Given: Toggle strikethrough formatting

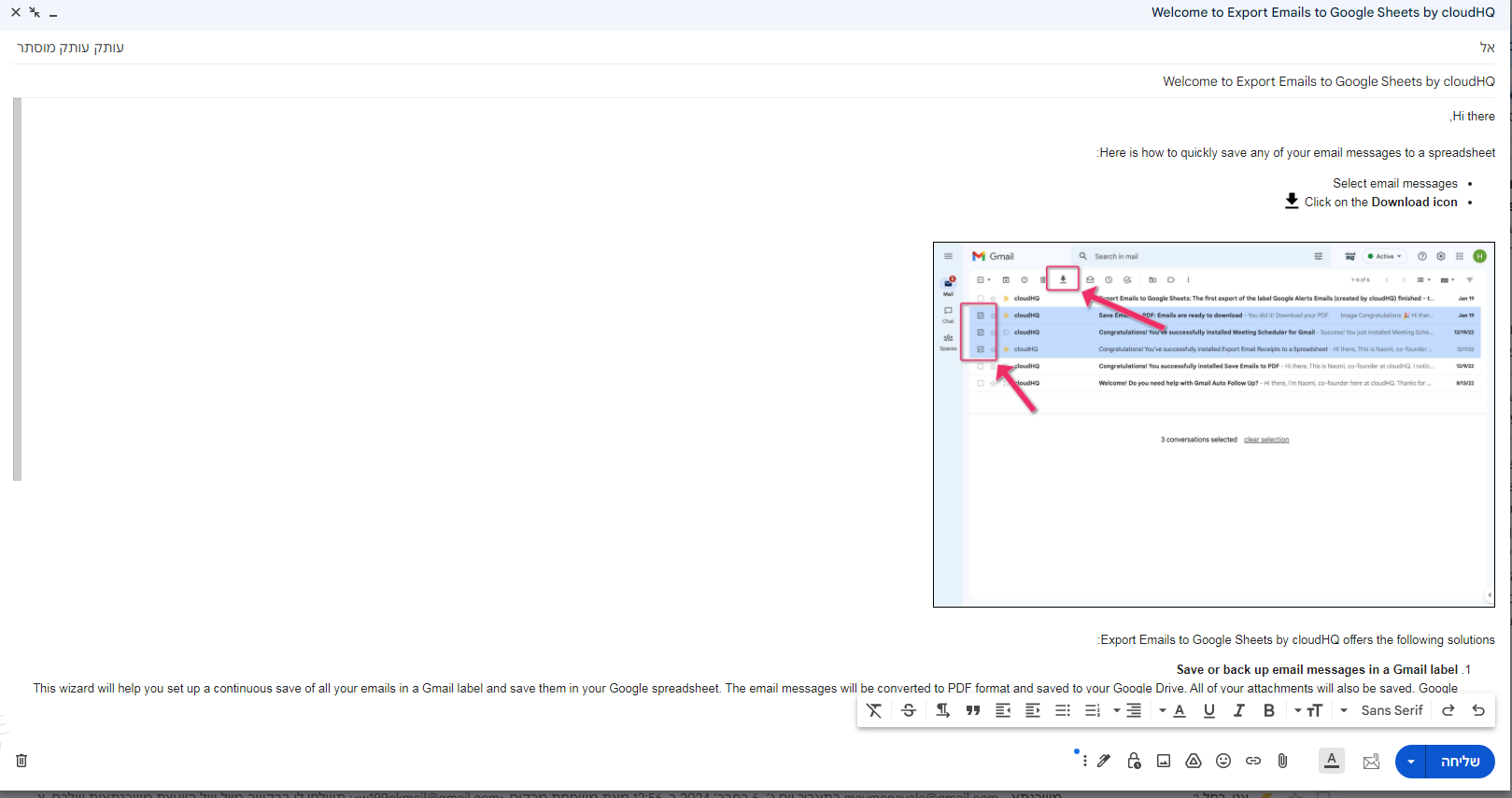Looking at the screenshot, I should click(x=909, y=711).
